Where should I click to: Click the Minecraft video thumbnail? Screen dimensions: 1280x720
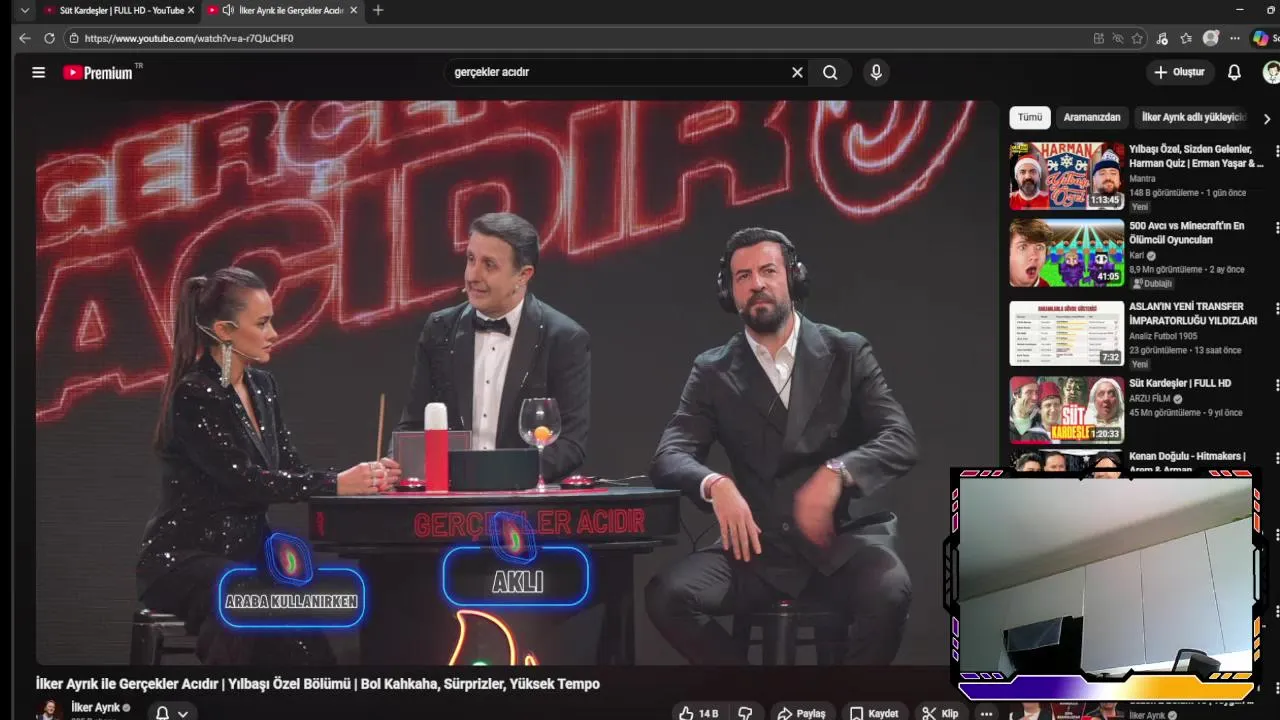[1066, 253]
